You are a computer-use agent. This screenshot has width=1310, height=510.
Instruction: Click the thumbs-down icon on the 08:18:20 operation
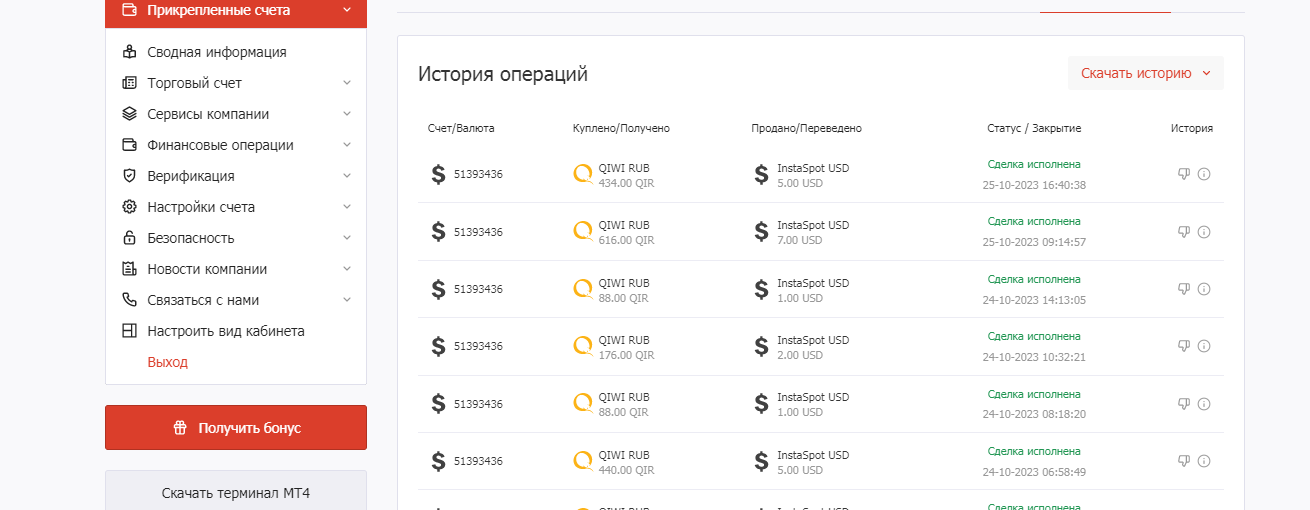click(1184, 404)
